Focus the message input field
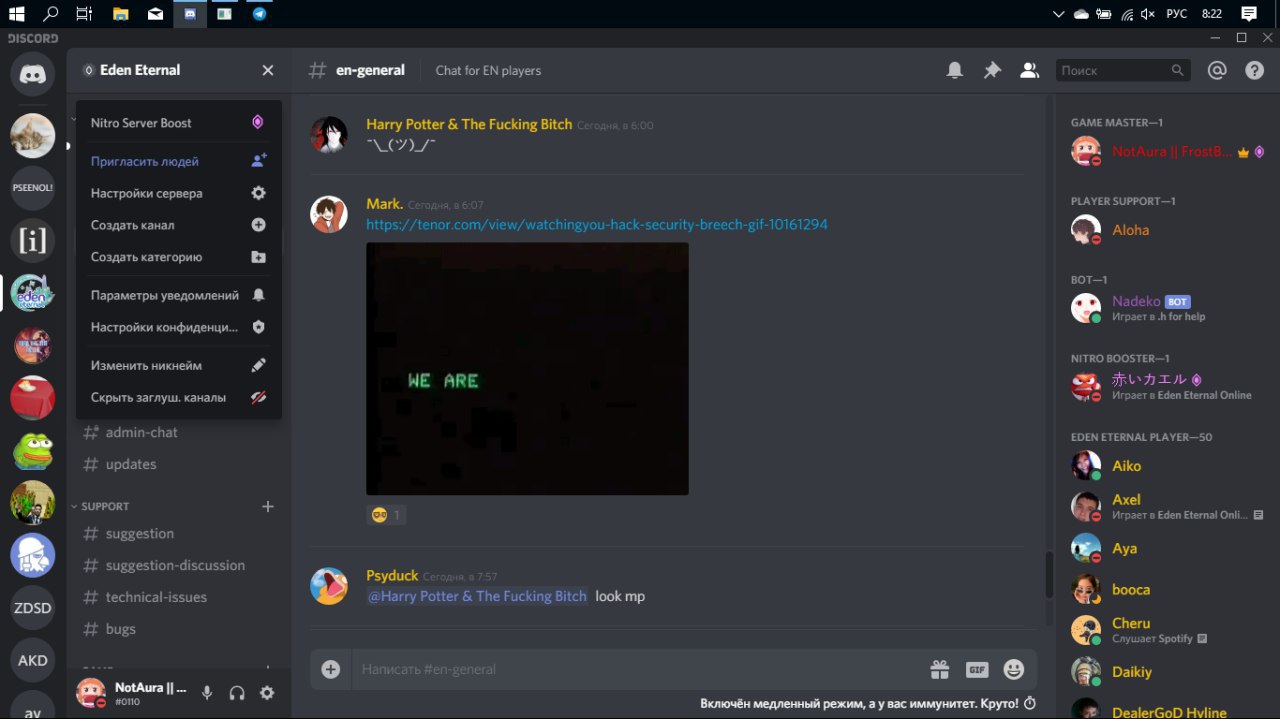Image resolution: width=1280 pixels, height=719 pixels. 635,669
